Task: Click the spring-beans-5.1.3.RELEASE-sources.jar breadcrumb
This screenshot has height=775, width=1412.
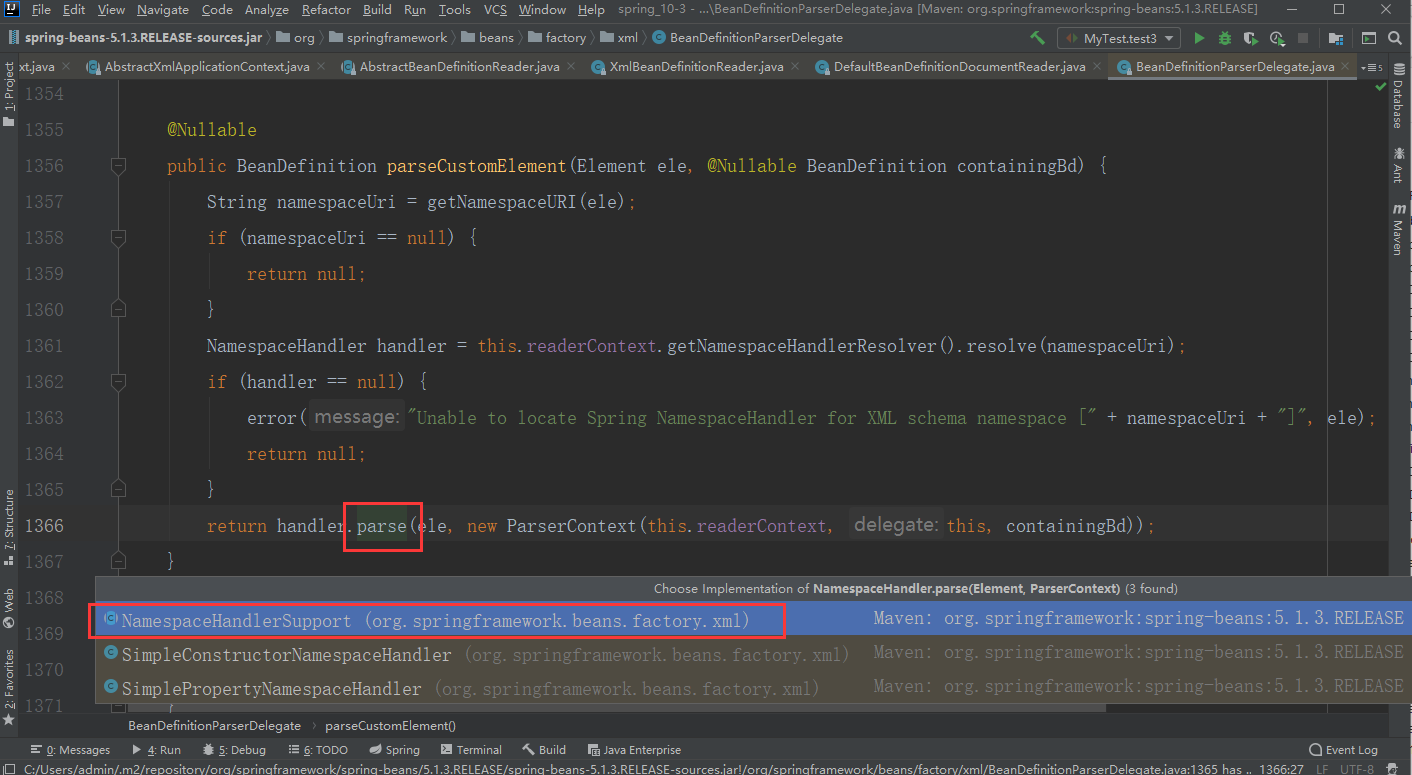Action: (x=138, y=38)
